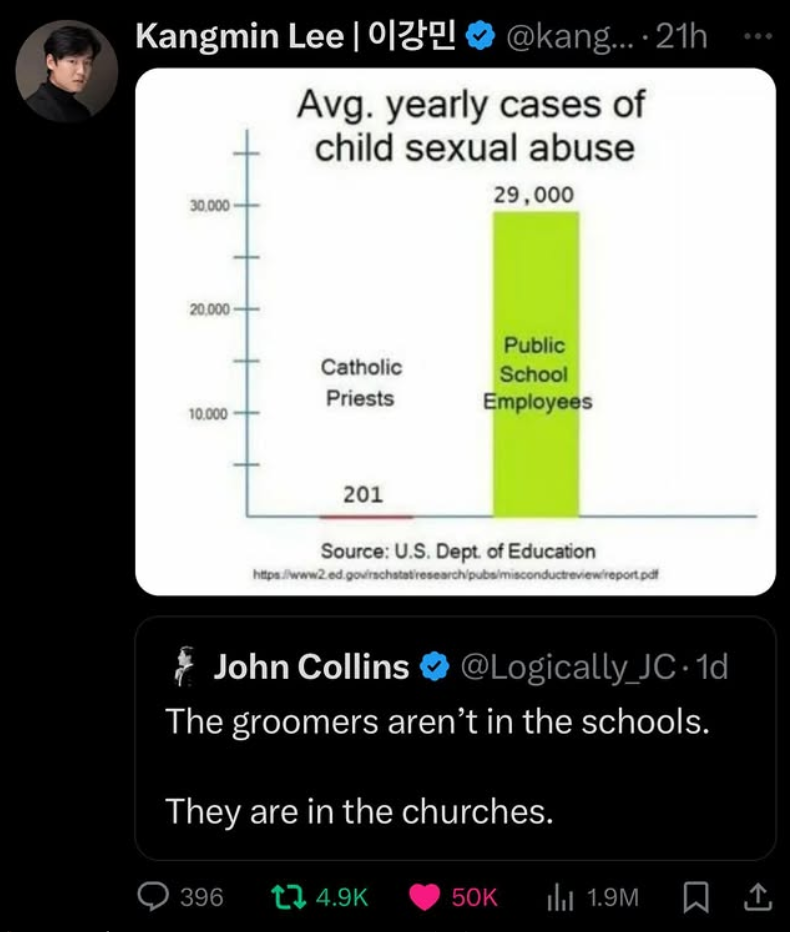790x932 pixels.
Task: Click Kangmin Lee's blue verified badge
Action: [x=480, y=37]
